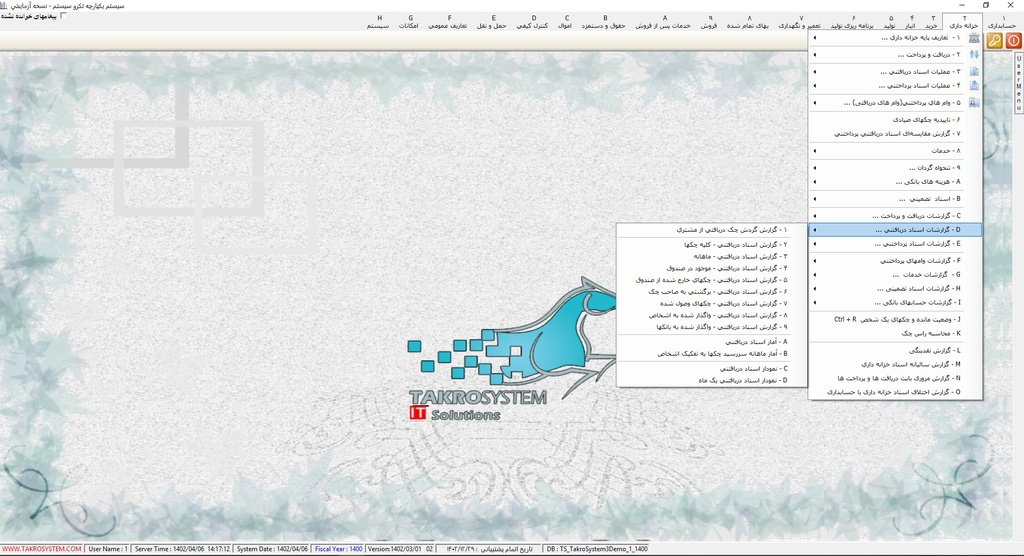
Task: Select گزارشات وامهای پرداختنی menu item
Action: click(895, 261)
